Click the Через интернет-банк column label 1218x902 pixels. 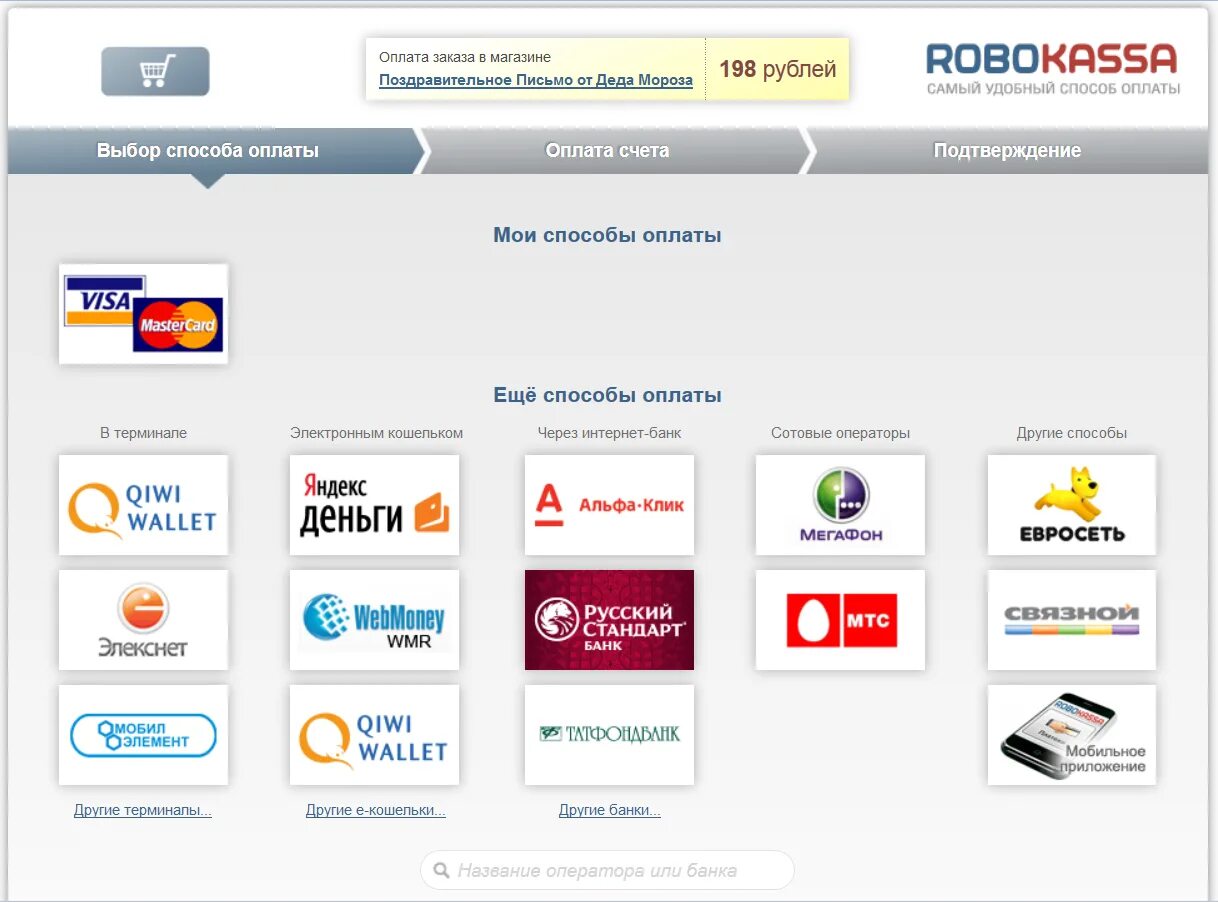point(609,433)
